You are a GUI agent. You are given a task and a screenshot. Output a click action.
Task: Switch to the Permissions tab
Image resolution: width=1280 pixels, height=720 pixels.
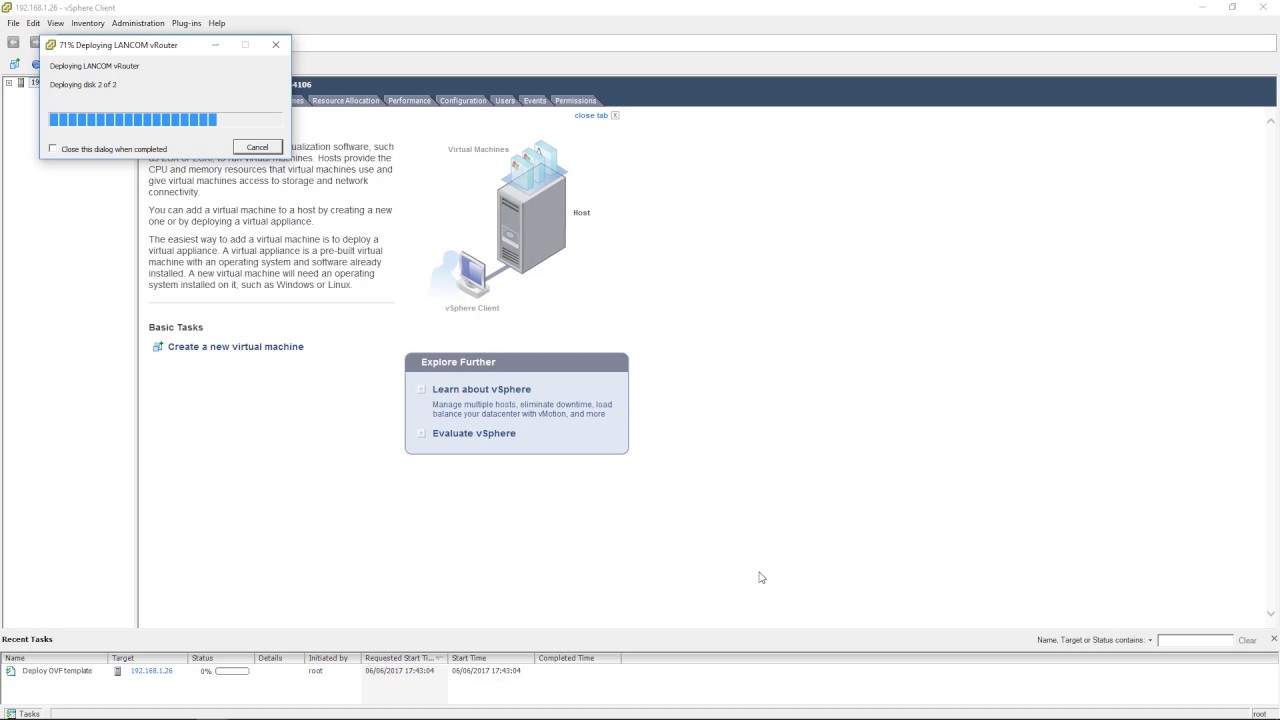576,101
